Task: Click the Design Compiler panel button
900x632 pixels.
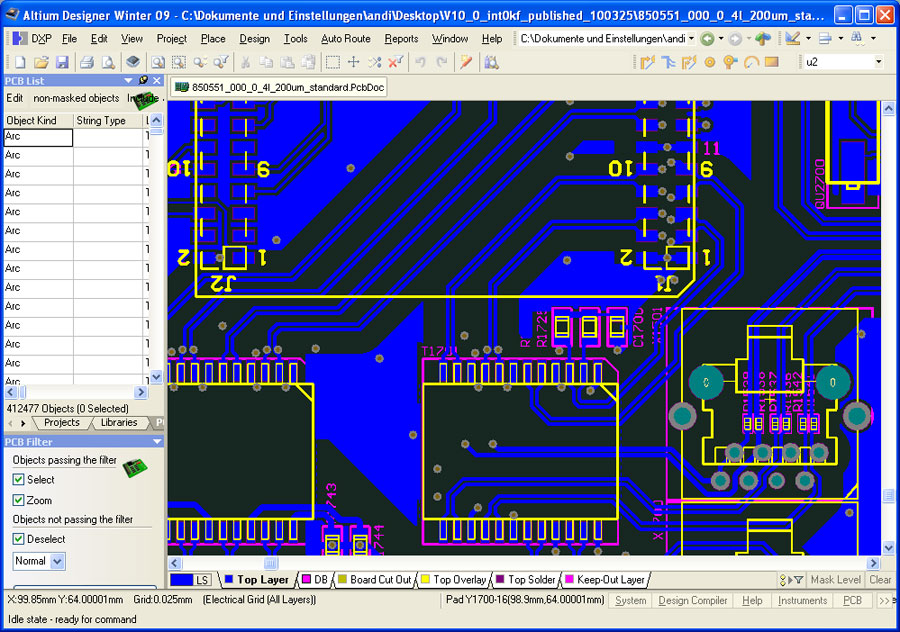Action: coord(692,601)
